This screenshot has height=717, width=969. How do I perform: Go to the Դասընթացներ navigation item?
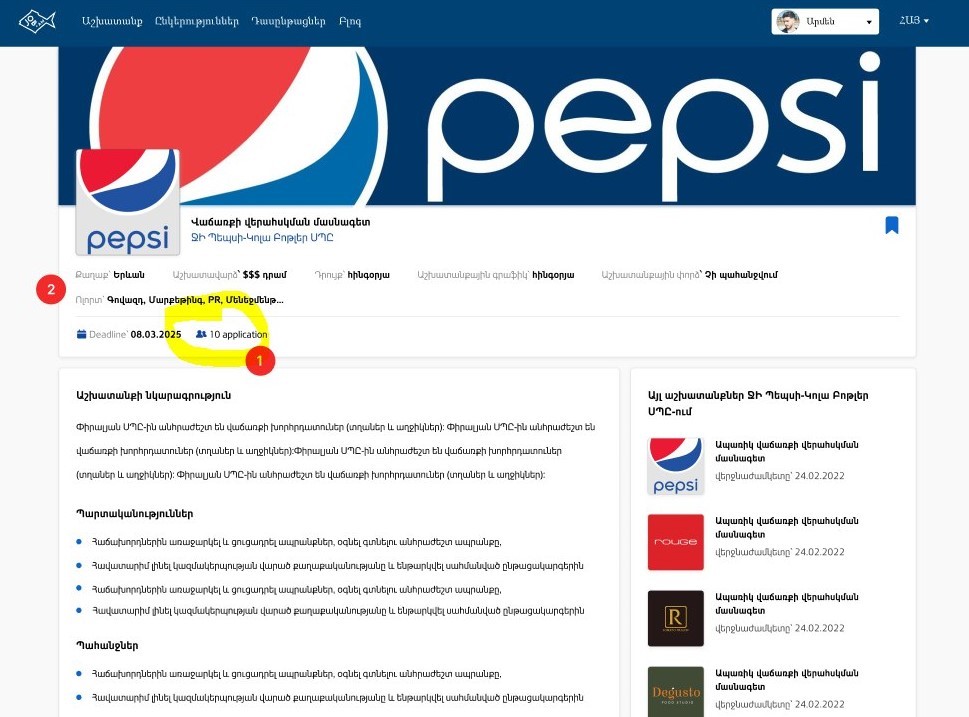coord(288,22)
